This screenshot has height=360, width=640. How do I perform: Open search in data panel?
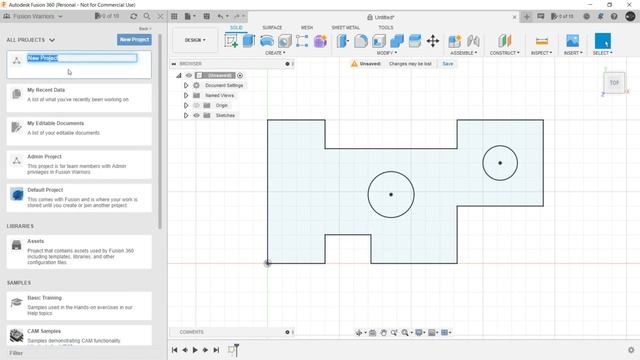tap(147, 16)
